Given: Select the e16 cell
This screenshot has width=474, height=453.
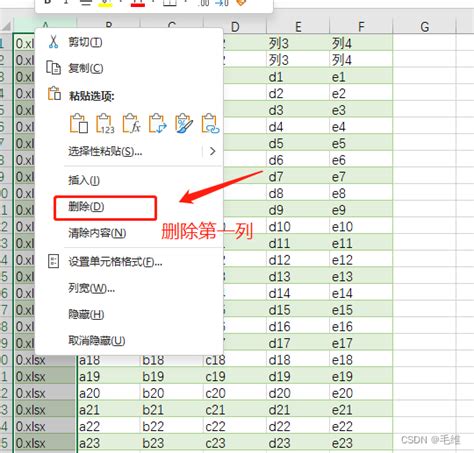Looking at the screenshot, I should pyautogui.click(x=361, y=326).
